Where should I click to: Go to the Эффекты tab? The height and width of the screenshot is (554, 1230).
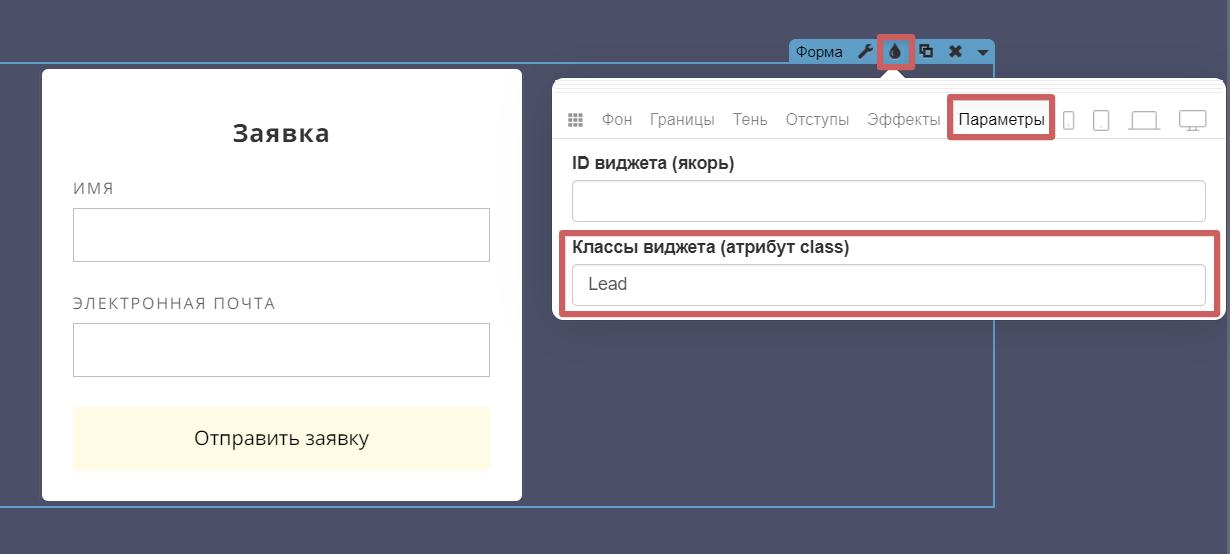[904, 120]
